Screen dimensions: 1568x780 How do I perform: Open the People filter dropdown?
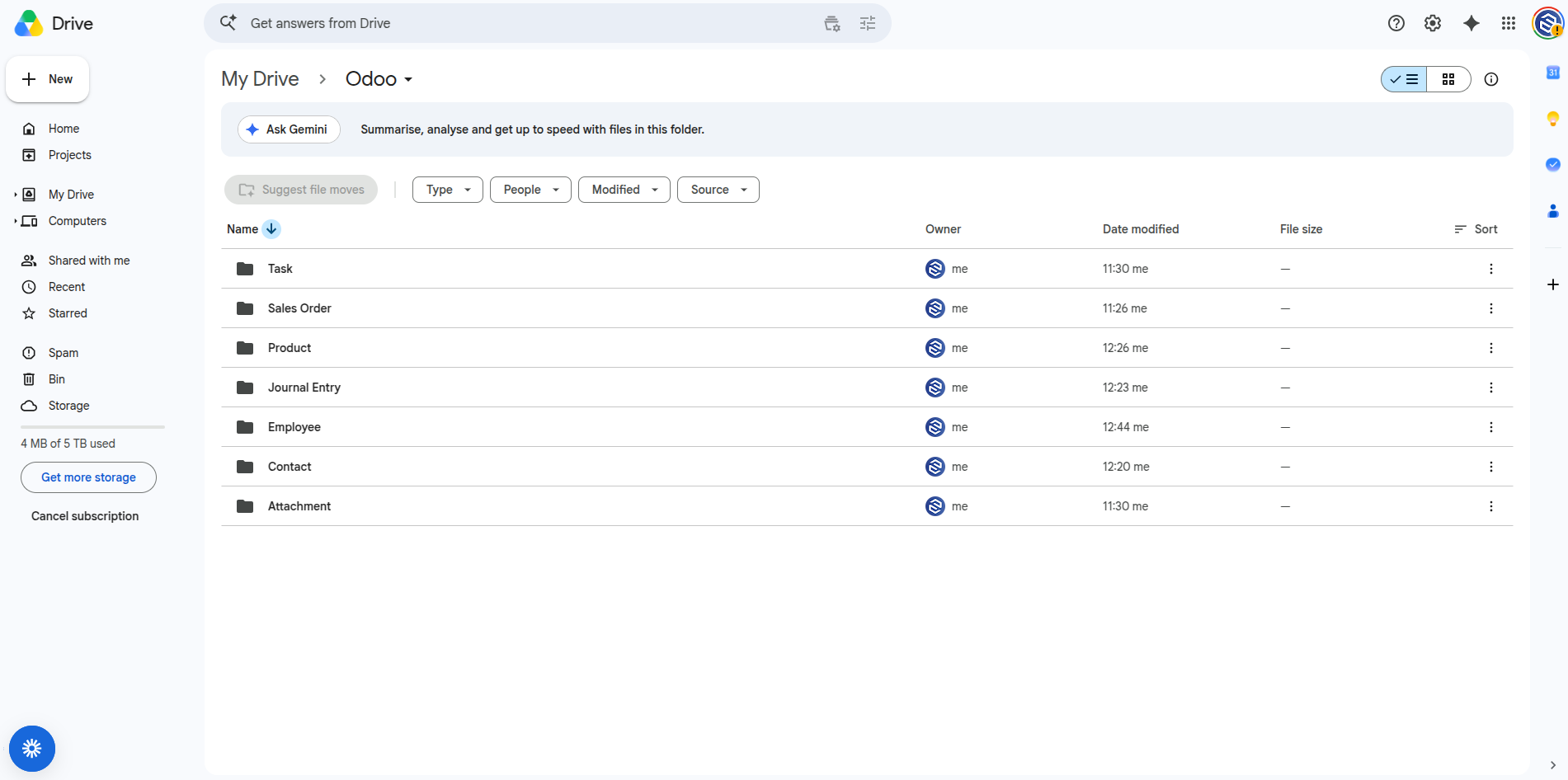tap(530, 190)
